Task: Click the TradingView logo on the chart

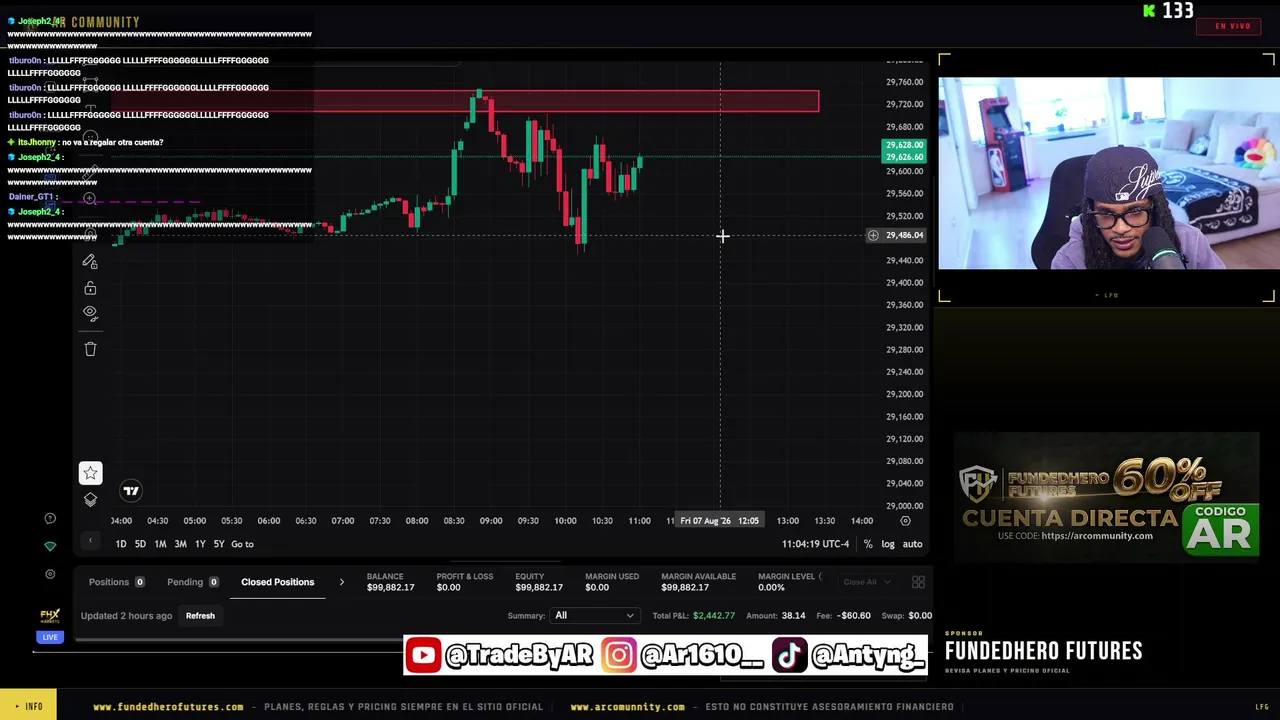Action: pos(131,490)
